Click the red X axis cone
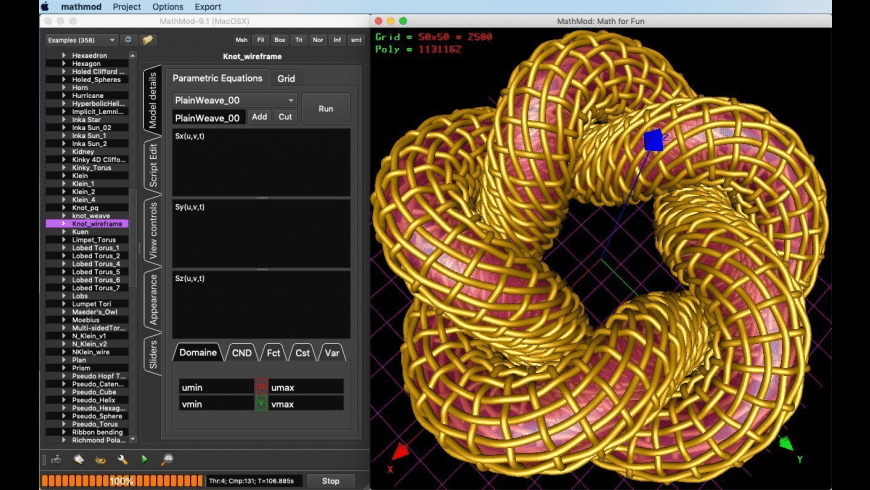The image size is (870, 490). 399,452
